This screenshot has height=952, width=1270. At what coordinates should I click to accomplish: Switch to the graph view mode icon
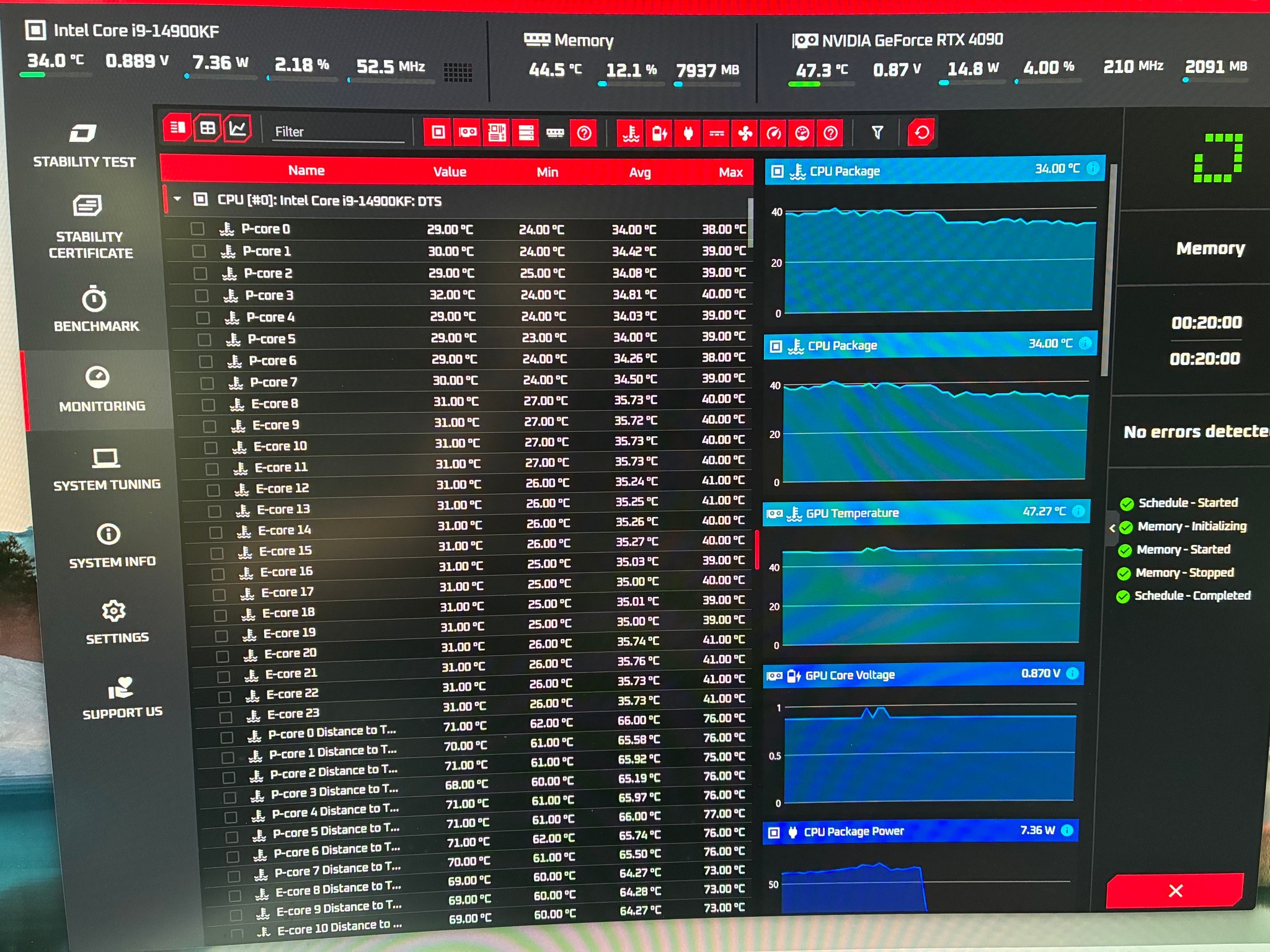(x=238, y=128)
